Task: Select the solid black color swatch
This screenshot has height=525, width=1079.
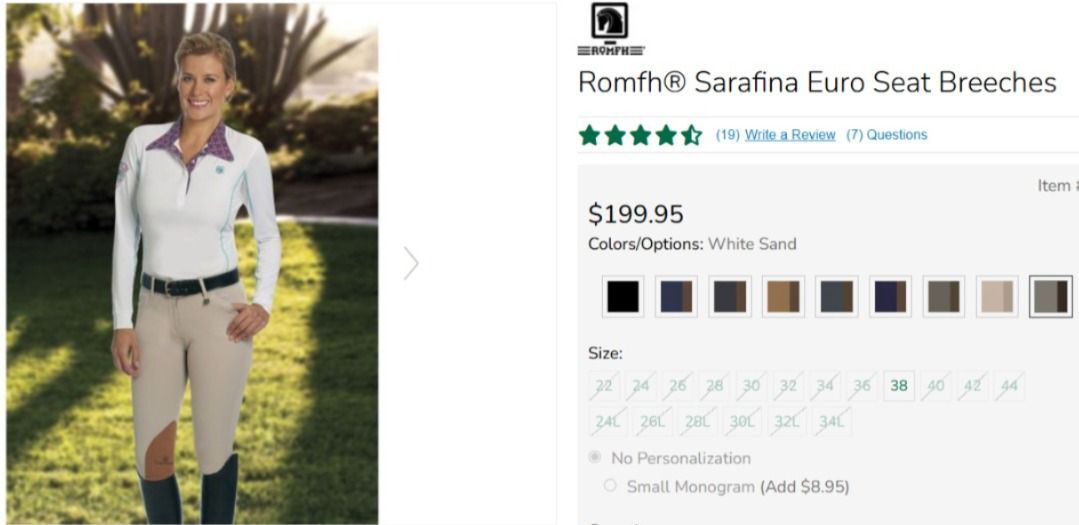Action: (x=622, y=296)
